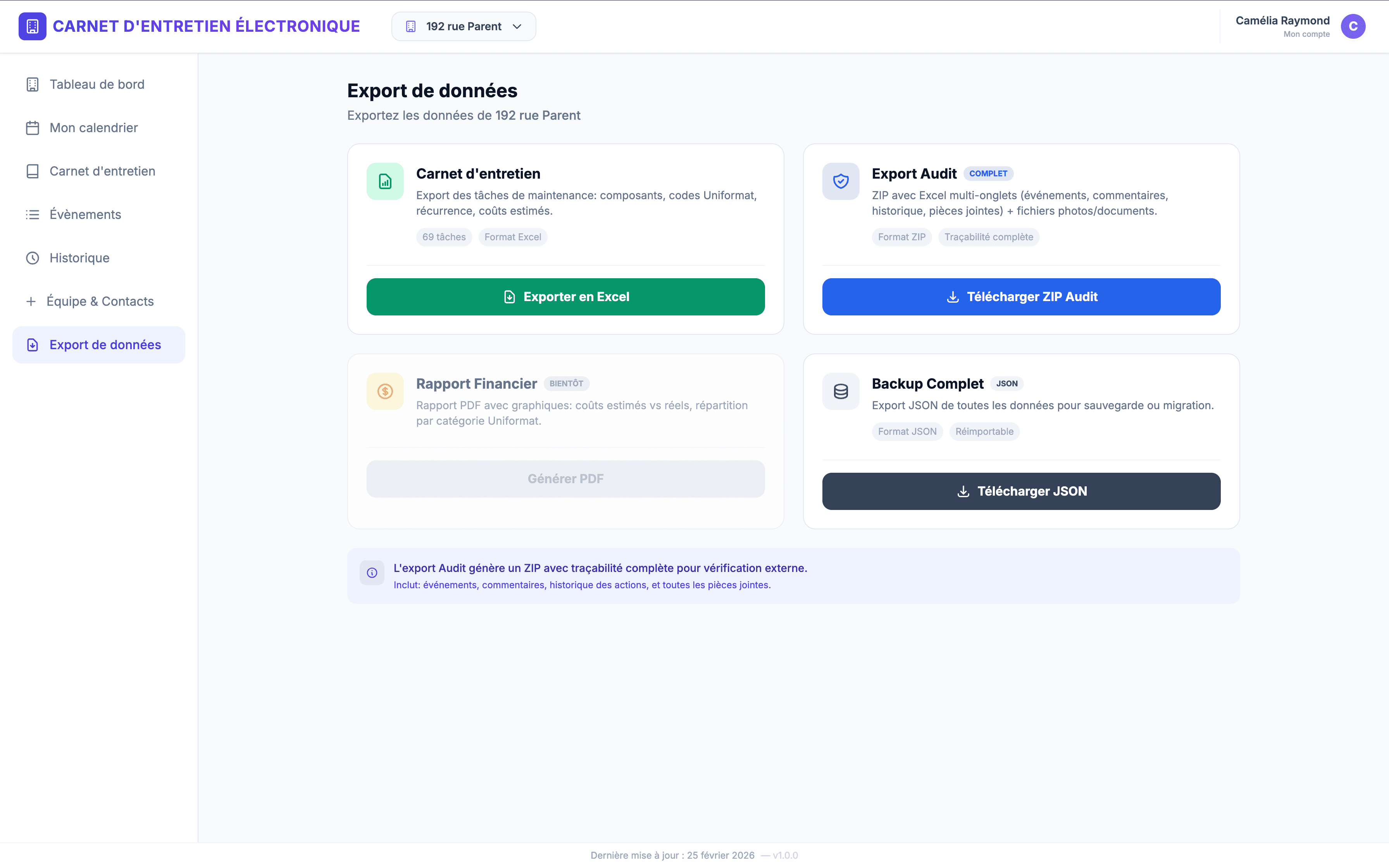Click the 69 tâches tag
The width and height of the screenshot is (1389, 868).
click(x=444, y=237)
